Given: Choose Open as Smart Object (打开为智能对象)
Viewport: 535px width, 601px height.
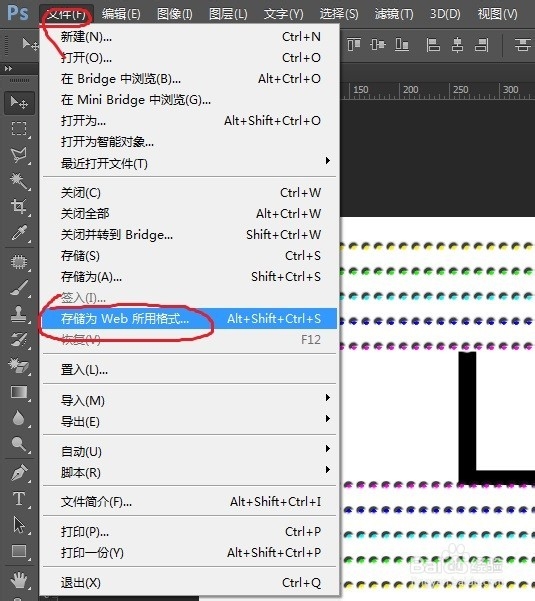Looking at the screenshot, I should [189, 142].
